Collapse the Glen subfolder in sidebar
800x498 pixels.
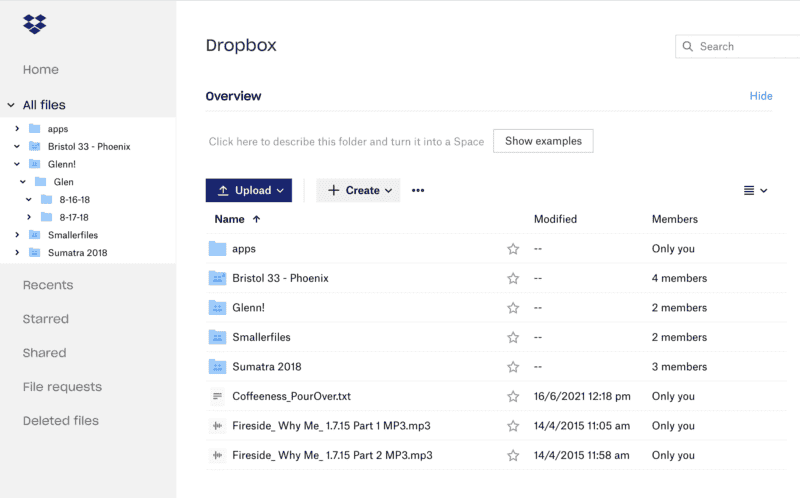tap(23, 182)
